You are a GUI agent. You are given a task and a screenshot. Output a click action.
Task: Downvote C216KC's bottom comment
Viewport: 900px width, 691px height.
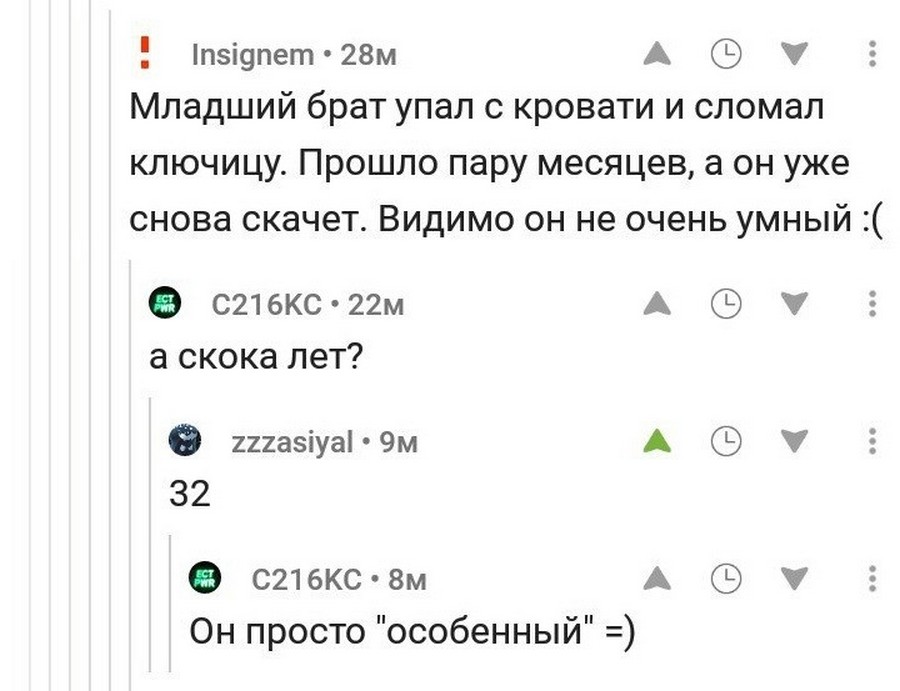(x=795, y=577)
